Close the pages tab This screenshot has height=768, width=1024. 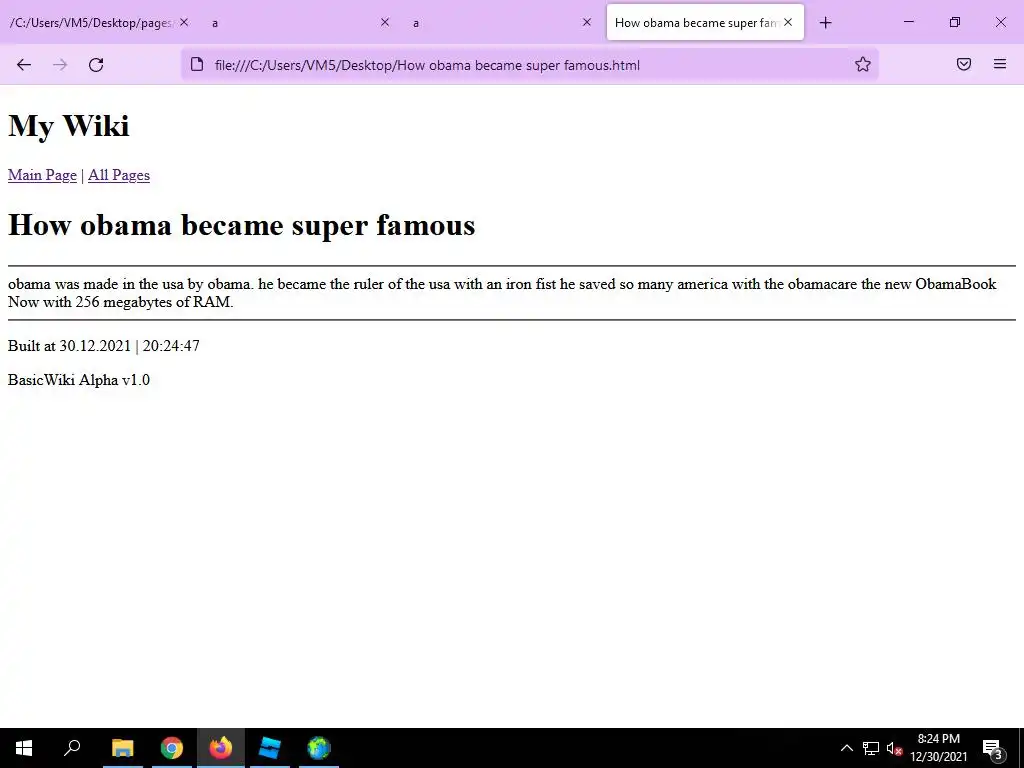184,22
